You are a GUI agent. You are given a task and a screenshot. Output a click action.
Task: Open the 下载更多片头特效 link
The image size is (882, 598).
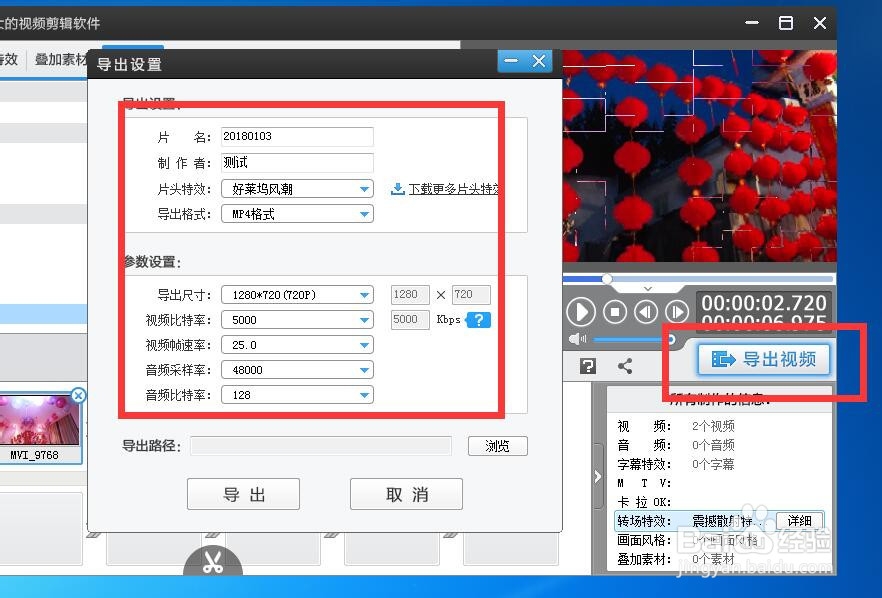[452, 189]
